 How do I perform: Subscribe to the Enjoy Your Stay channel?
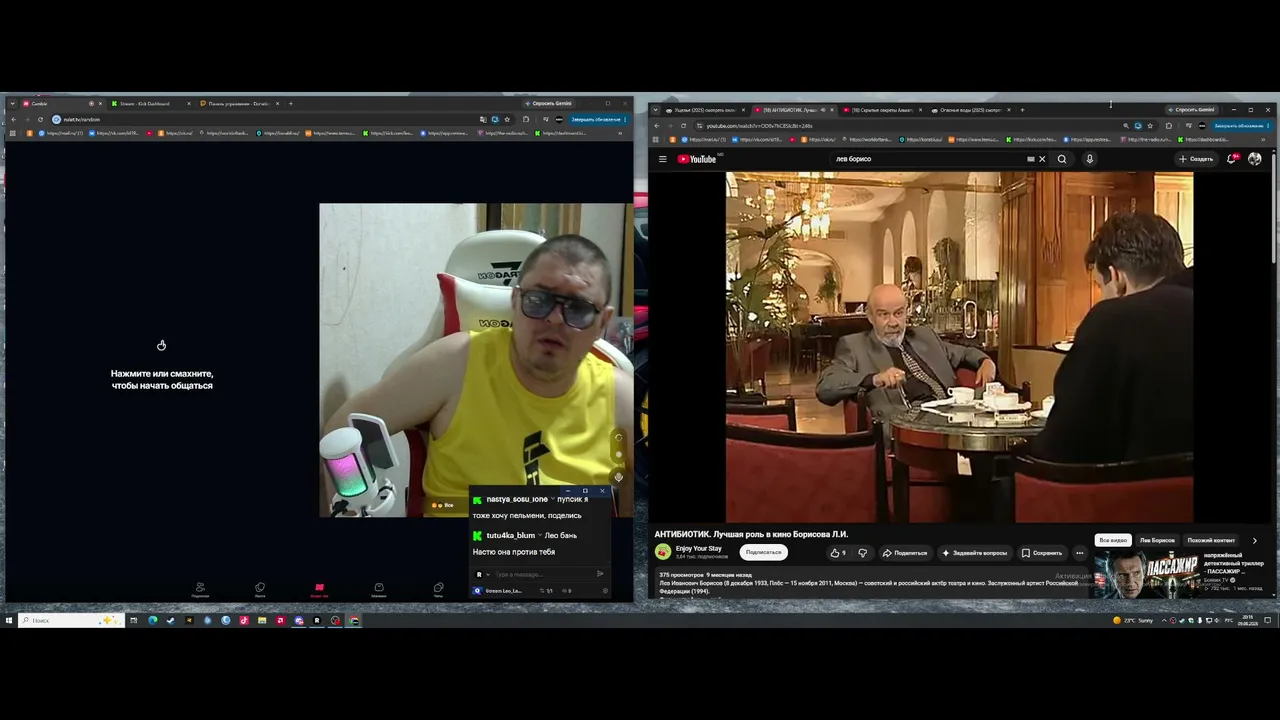click(x=763, y=553)
